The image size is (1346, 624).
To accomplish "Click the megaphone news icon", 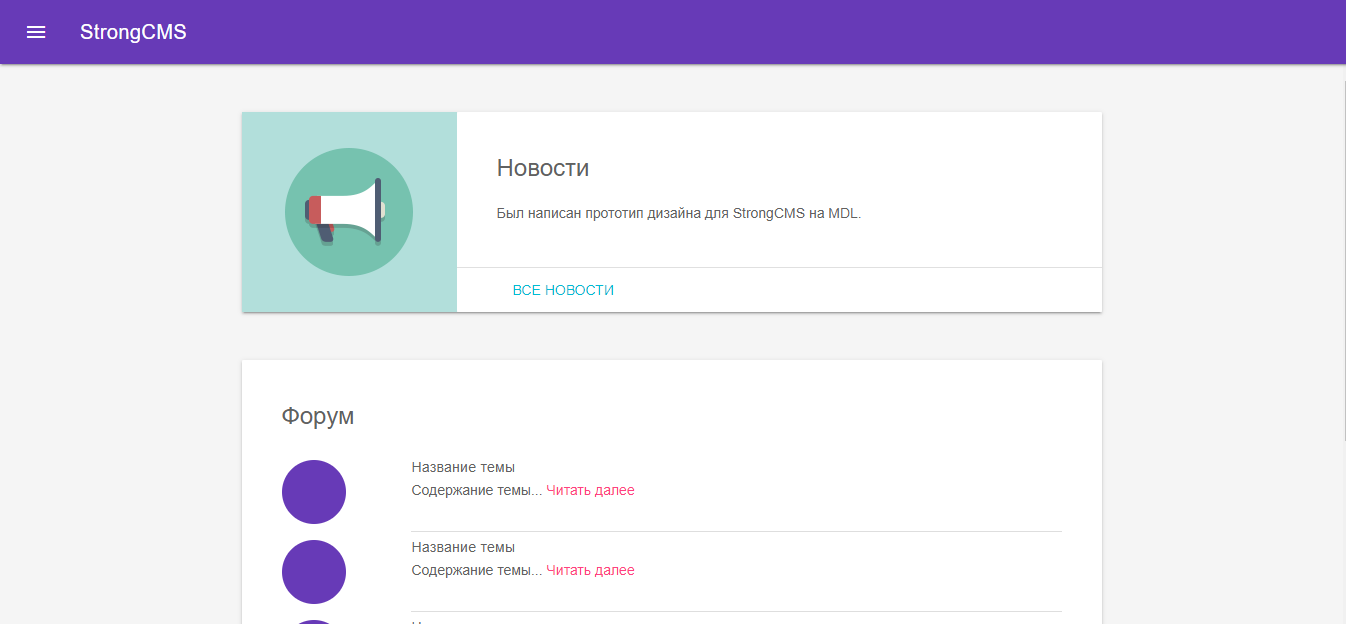I will (x=348, y=211).
